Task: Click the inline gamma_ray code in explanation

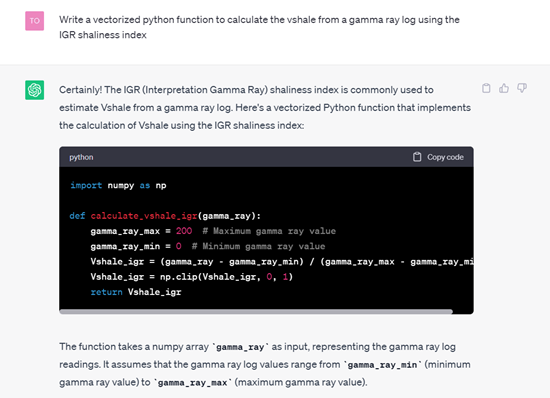Action: (240, 347)
